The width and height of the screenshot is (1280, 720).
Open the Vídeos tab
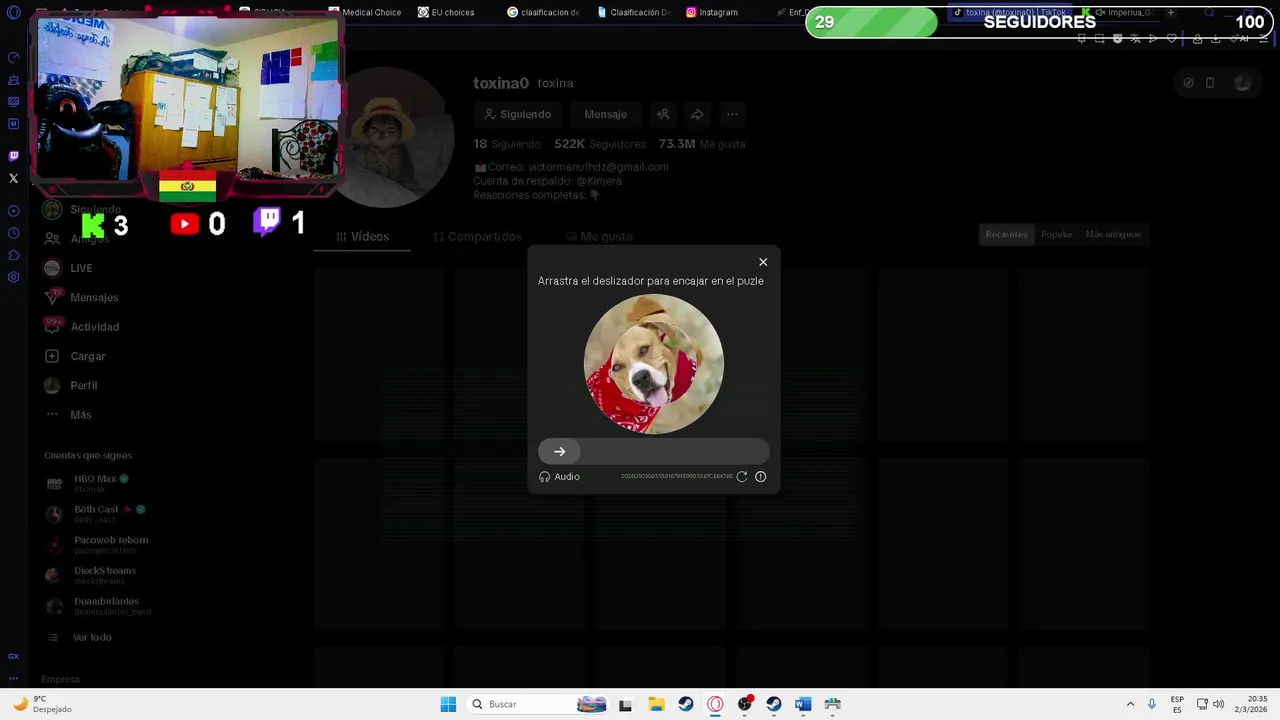[x=362, y=237]
